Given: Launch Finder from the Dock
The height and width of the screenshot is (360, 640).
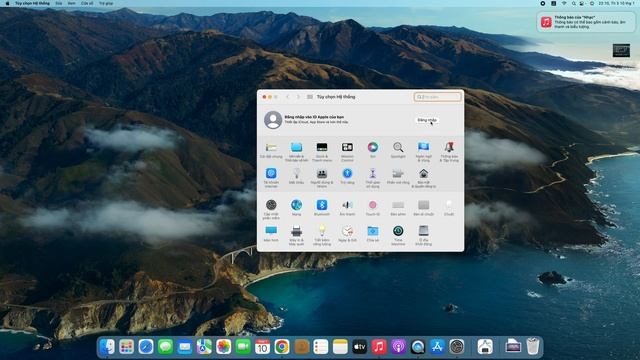Looking at the screenshot, I should tap(107, 347).
